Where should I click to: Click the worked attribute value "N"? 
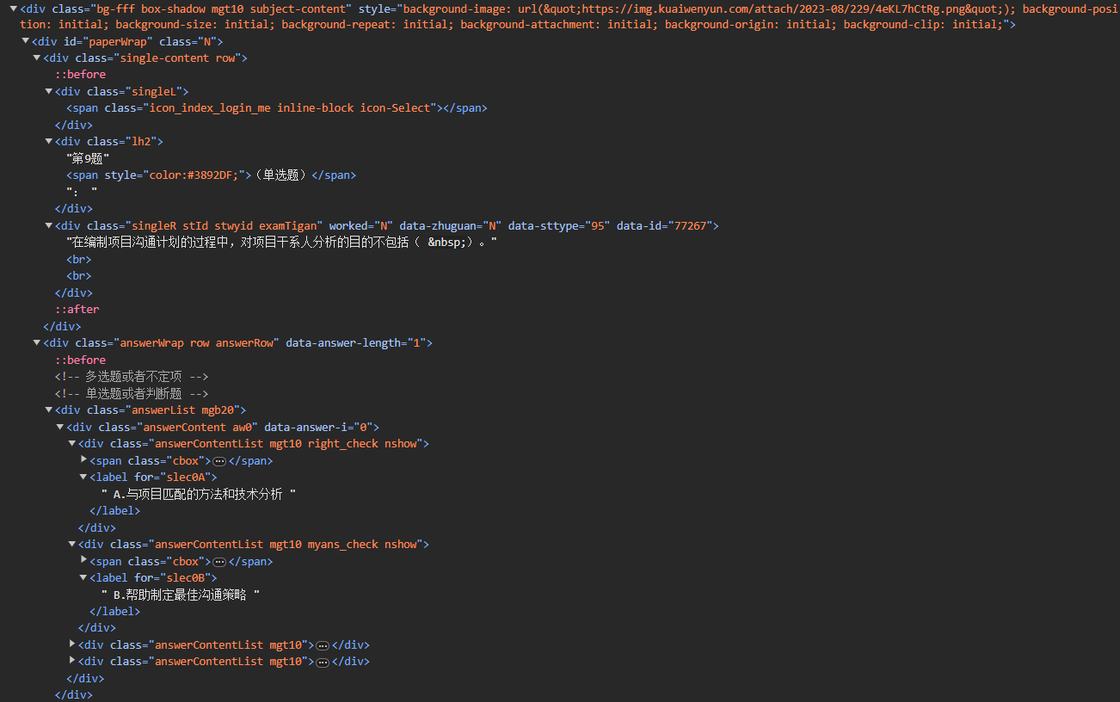coord(382,226)
